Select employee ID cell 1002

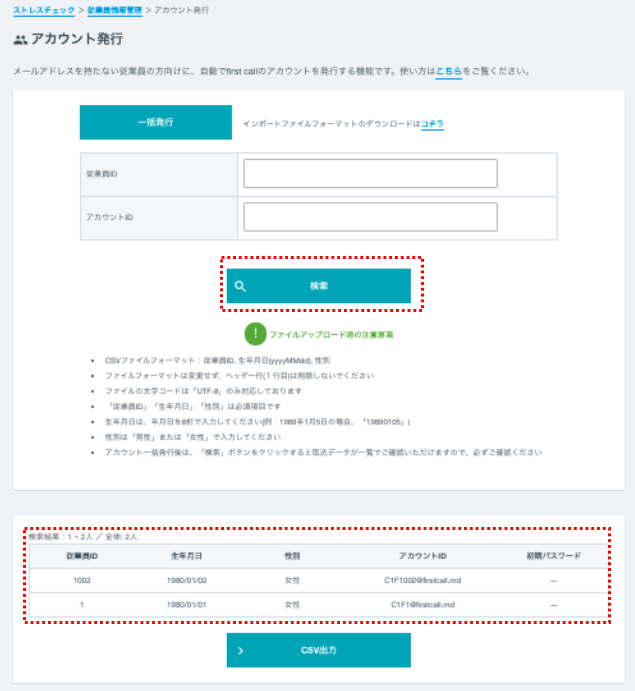(x=82, y=580)
